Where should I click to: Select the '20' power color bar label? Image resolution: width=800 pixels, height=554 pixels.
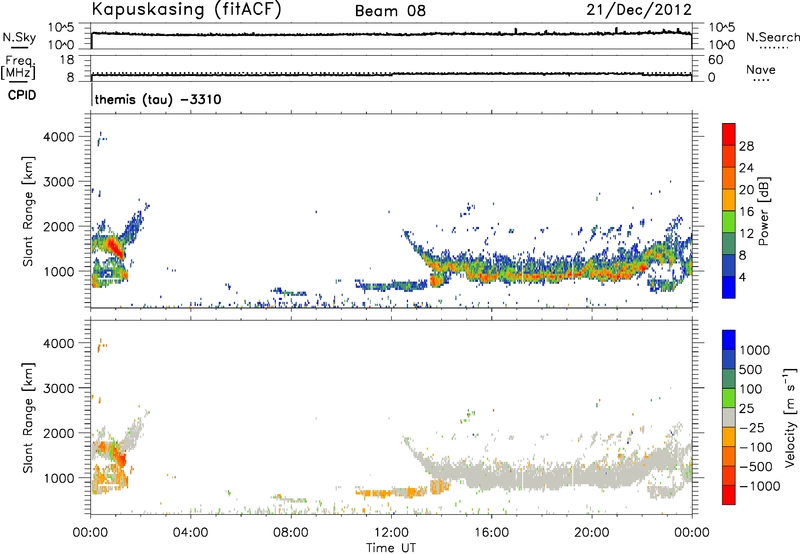pos(746,190)
